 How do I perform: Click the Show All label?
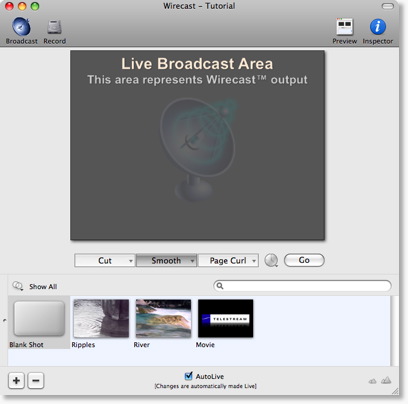tap(43, 286)
